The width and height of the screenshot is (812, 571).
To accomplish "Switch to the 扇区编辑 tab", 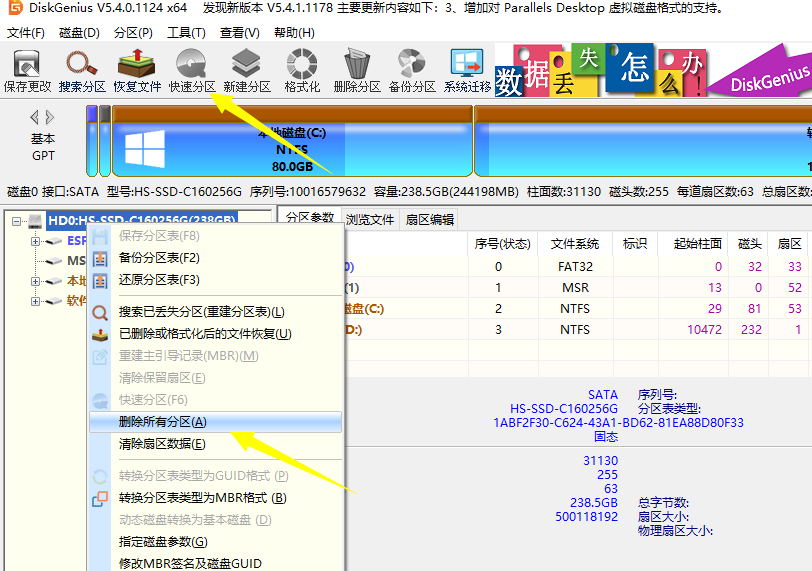I will (x=430, y=219).
